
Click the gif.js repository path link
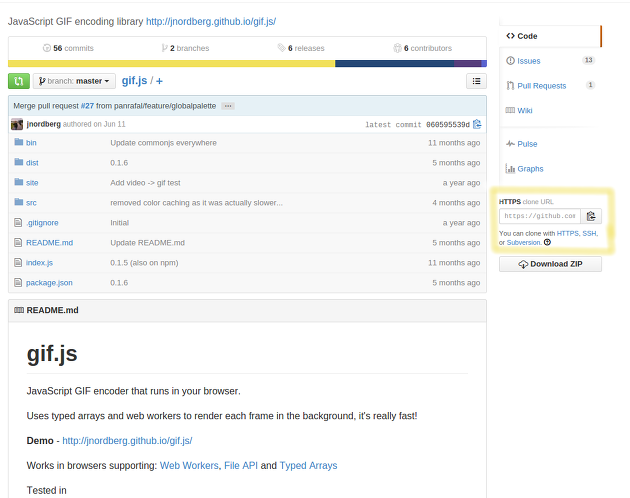tap(134, 81)
